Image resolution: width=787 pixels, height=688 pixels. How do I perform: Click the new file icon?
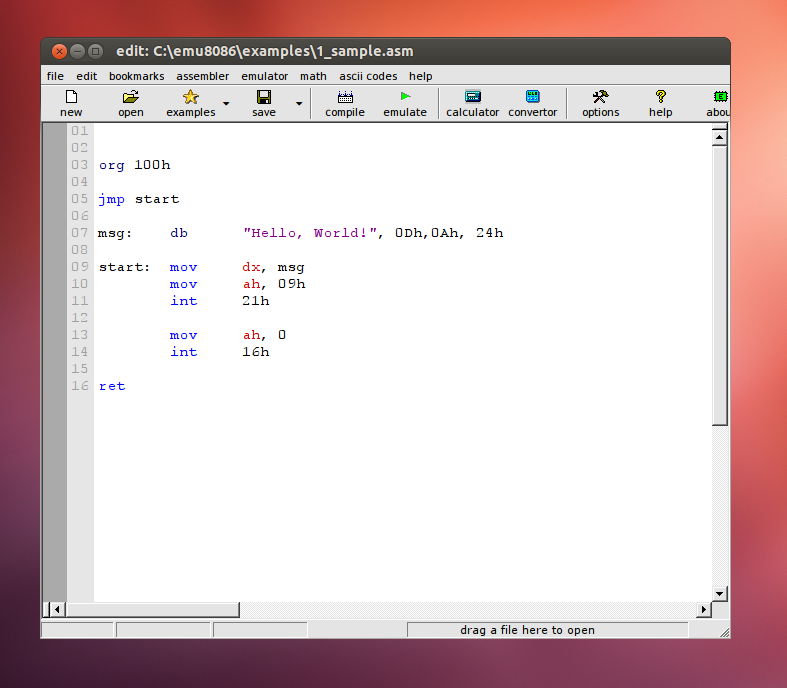click(x=71, y=96)
